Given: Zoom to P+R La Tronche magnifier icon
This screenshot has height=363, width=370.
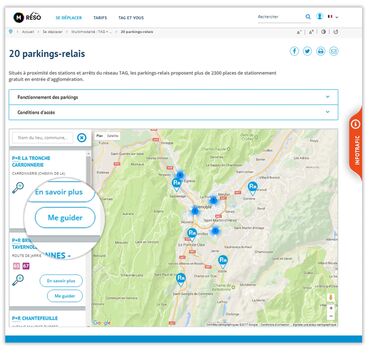Looking at the screenshot, I should click(17, 188).
